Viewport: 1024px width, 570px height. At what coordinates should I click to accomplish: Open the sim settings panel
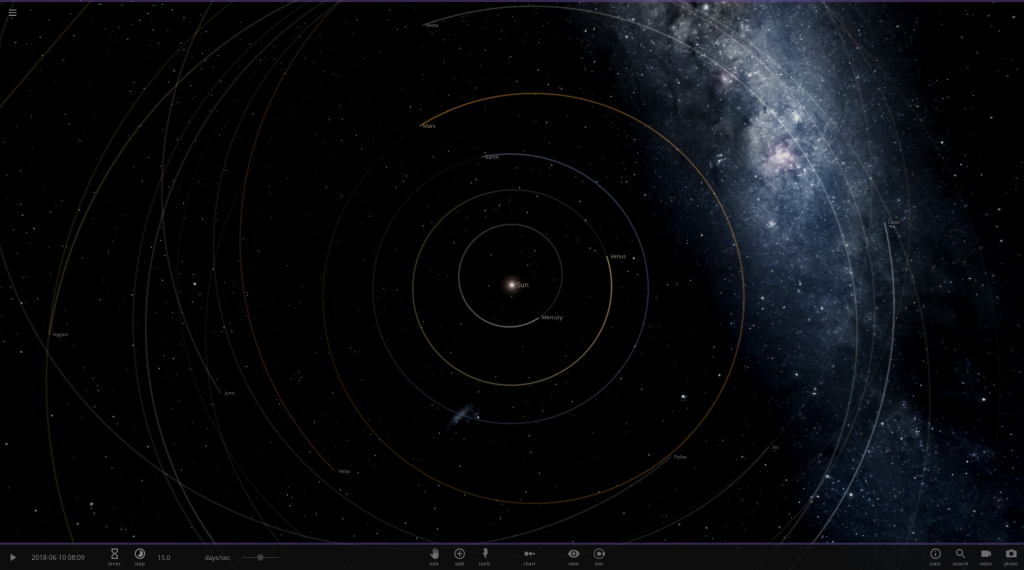(x=599, y=556)
